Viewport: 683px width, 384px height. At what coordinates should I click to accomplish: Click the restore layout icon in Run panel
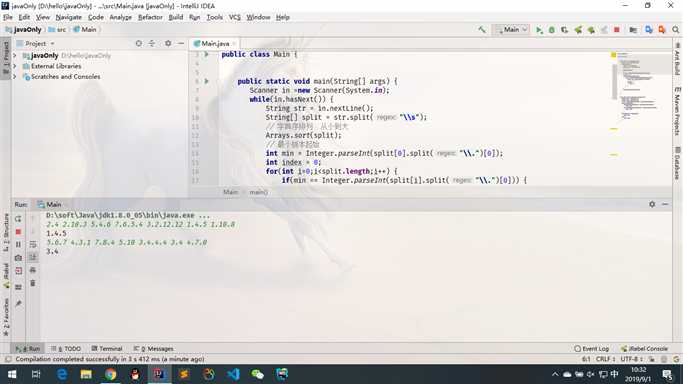coord(18,287)
